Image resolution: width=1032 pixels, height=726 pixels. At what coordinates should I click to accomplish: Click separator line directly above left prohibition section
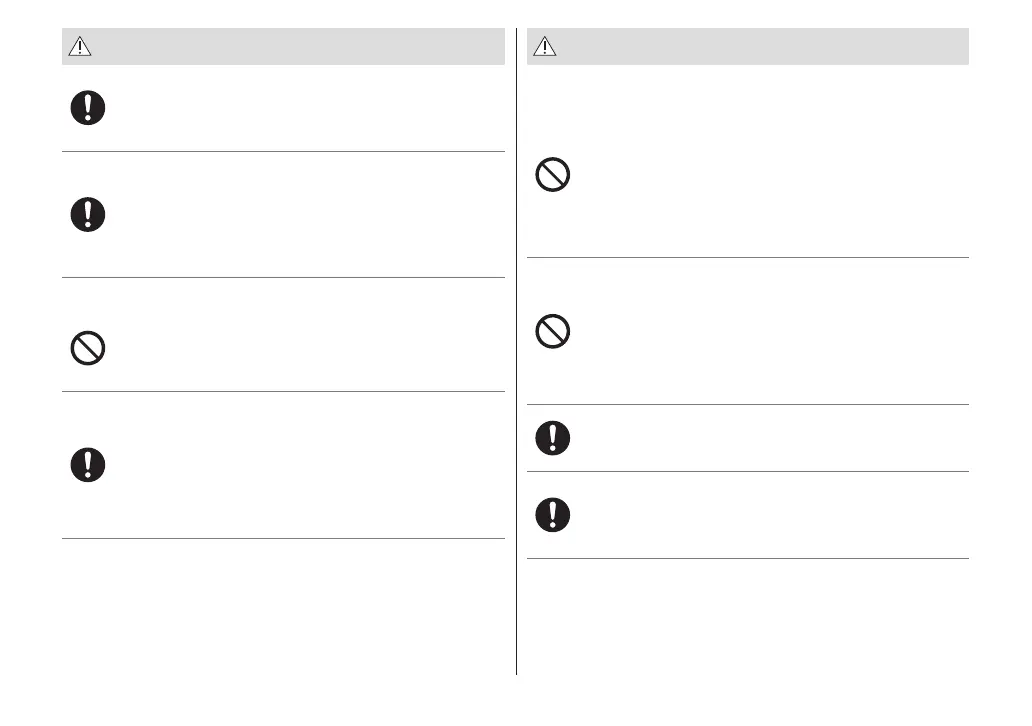[x=283, y=278]
